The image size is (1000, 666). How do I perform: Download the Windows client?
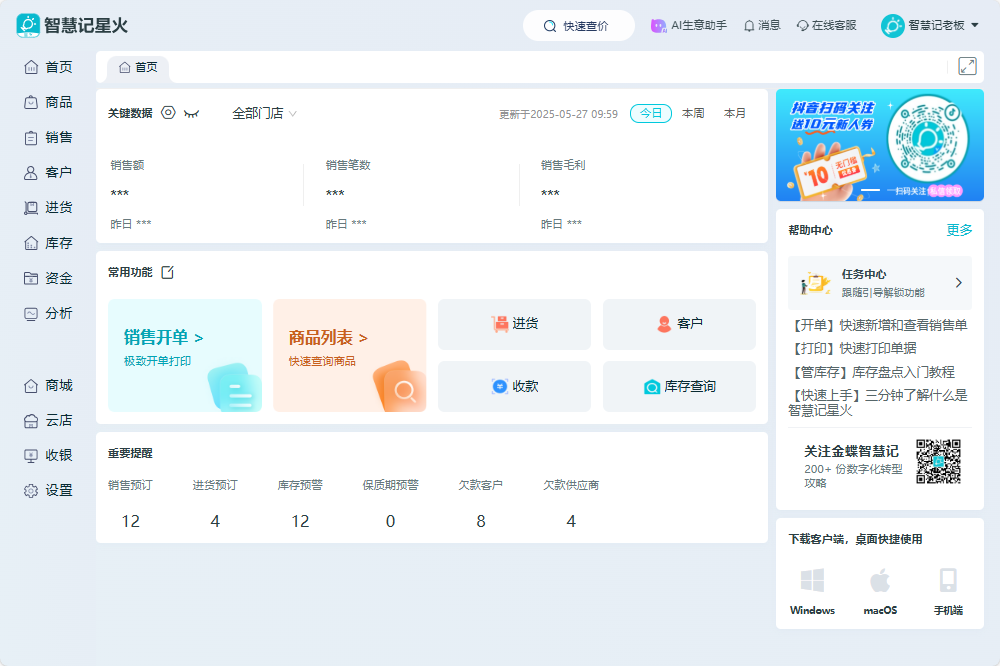tap(812, 591)
